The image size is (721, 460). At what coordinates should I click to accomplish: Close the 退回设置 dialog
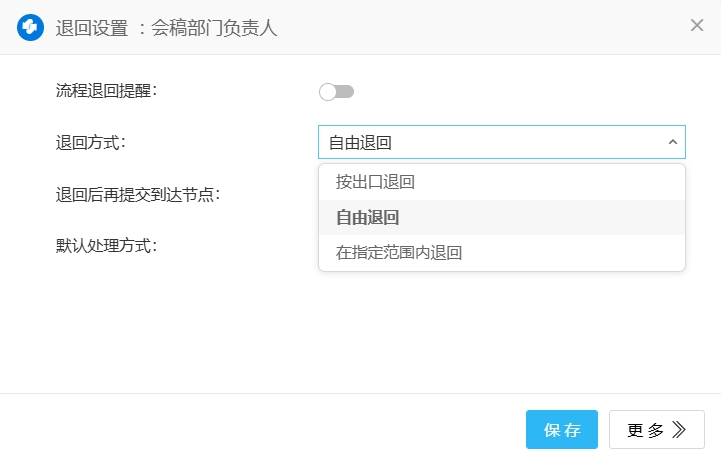[697, 26]
